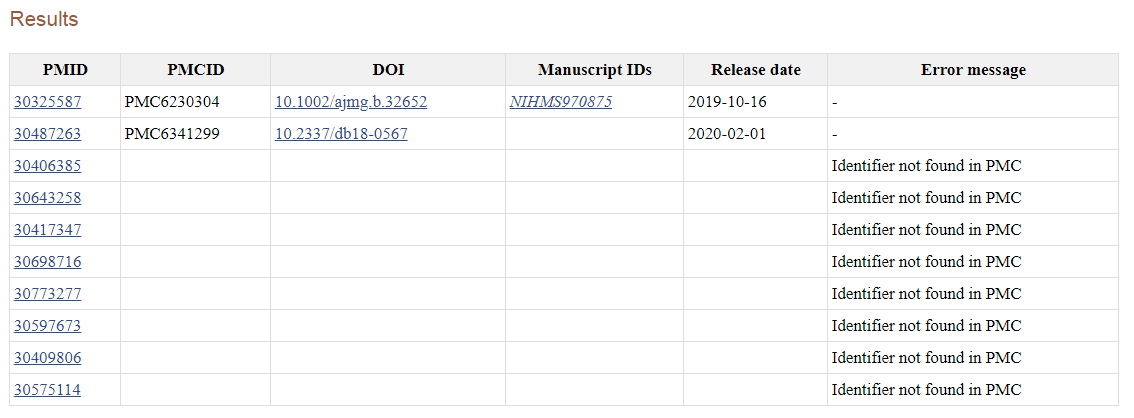Click the DOI column header
This screenshot has height=418, width=1134.
coord(388,70)
